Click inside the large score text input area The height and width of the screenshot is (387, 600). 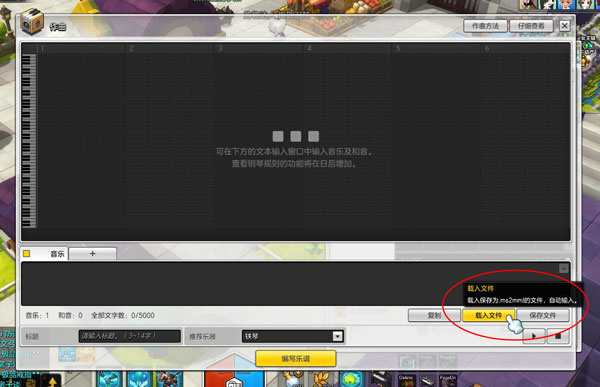[x=295, y=284]
